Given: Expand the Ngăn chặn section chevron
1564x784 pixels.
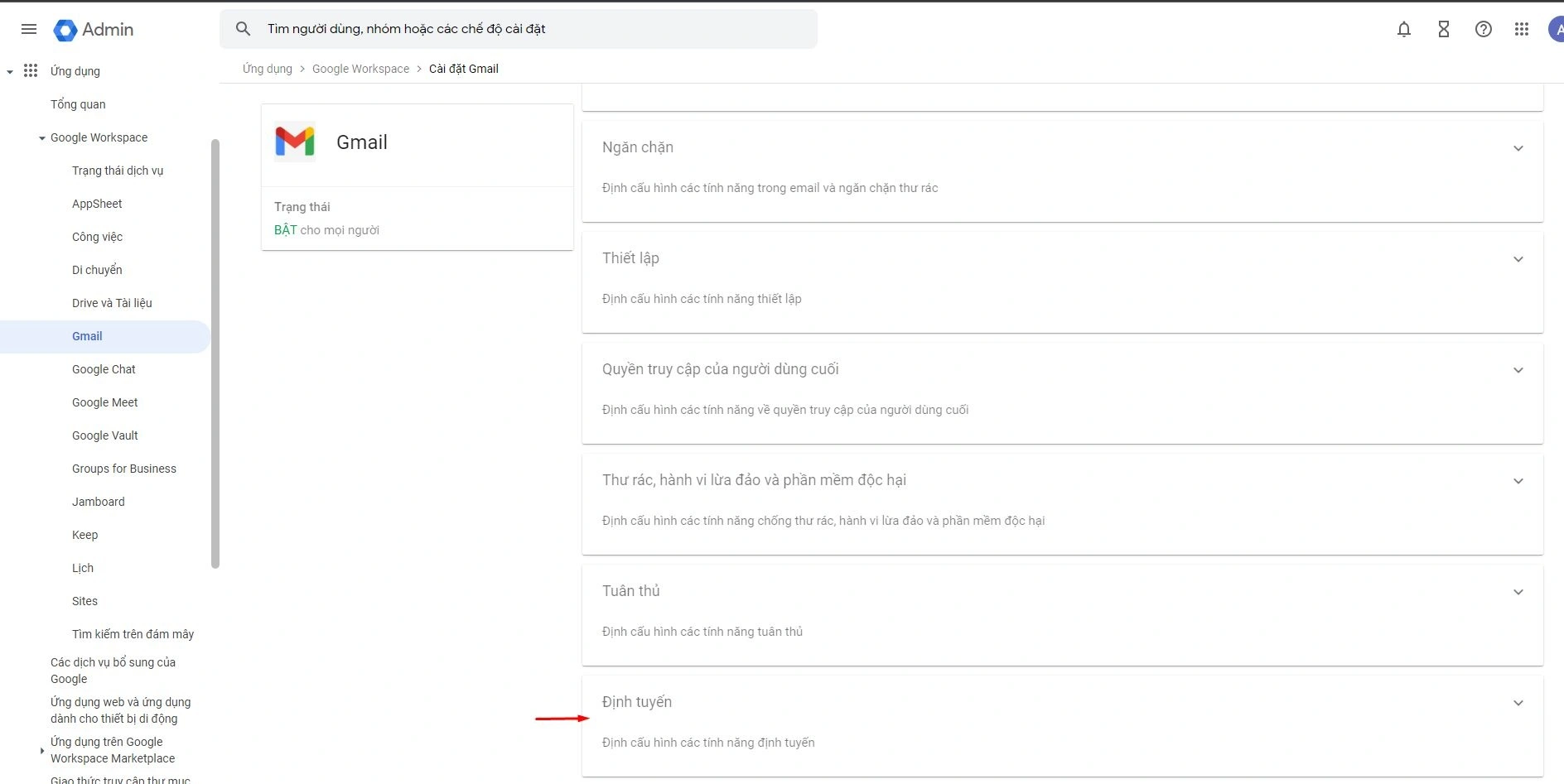Looking at the screenshot, I should 1518,148.
